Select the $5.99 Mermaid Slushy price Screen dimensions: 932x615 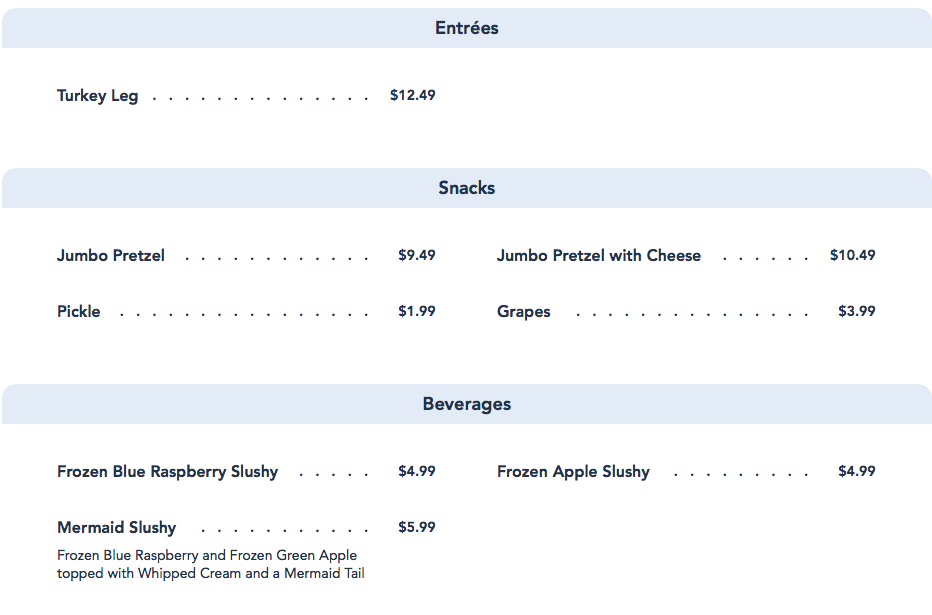417,528
